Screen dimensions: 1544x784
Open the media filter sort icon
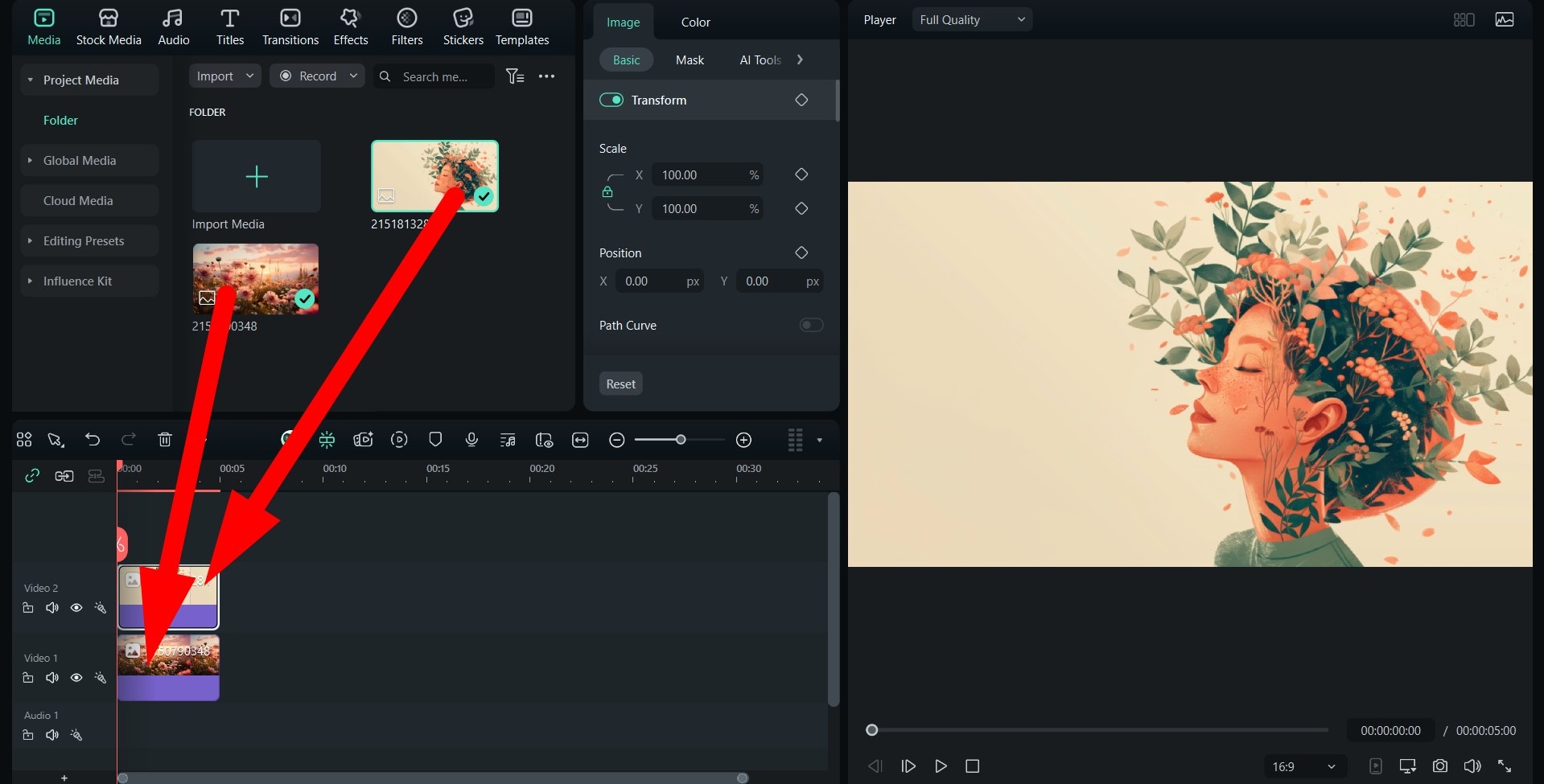point(515,76)
